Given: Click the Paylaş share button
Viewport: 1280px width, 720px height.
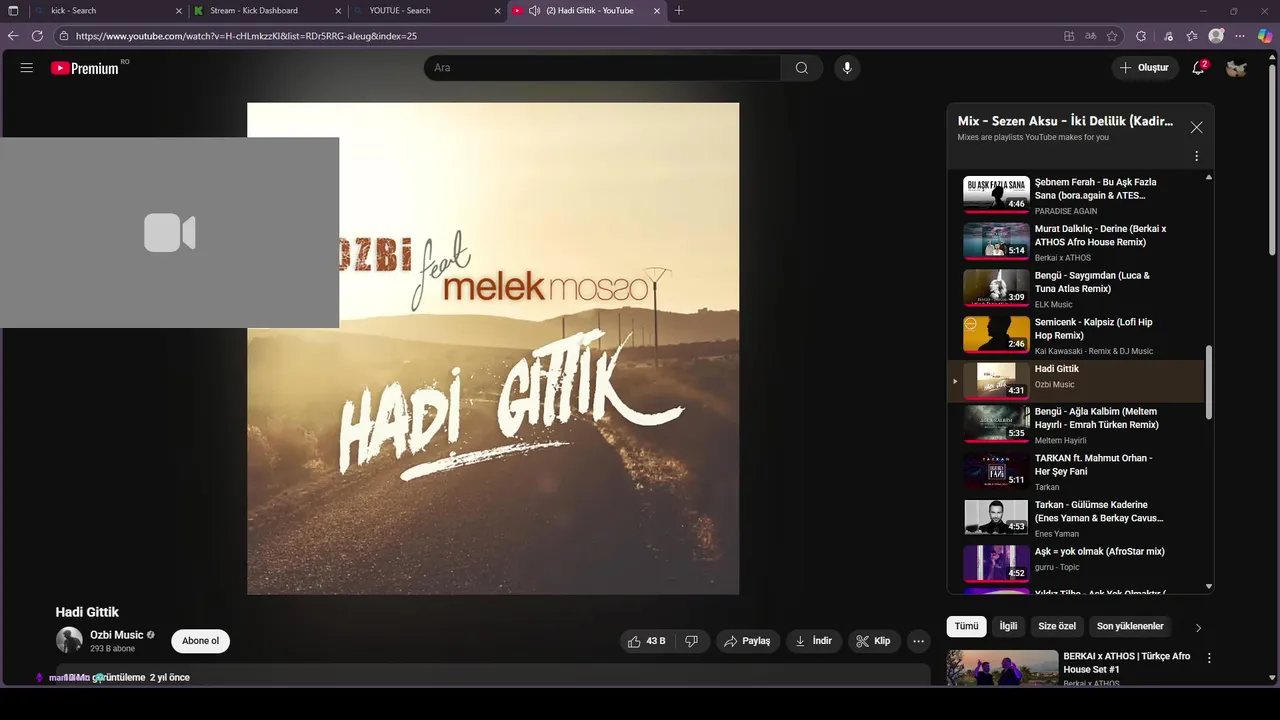Looking at the screenshot, I should (x=746, y=641).
